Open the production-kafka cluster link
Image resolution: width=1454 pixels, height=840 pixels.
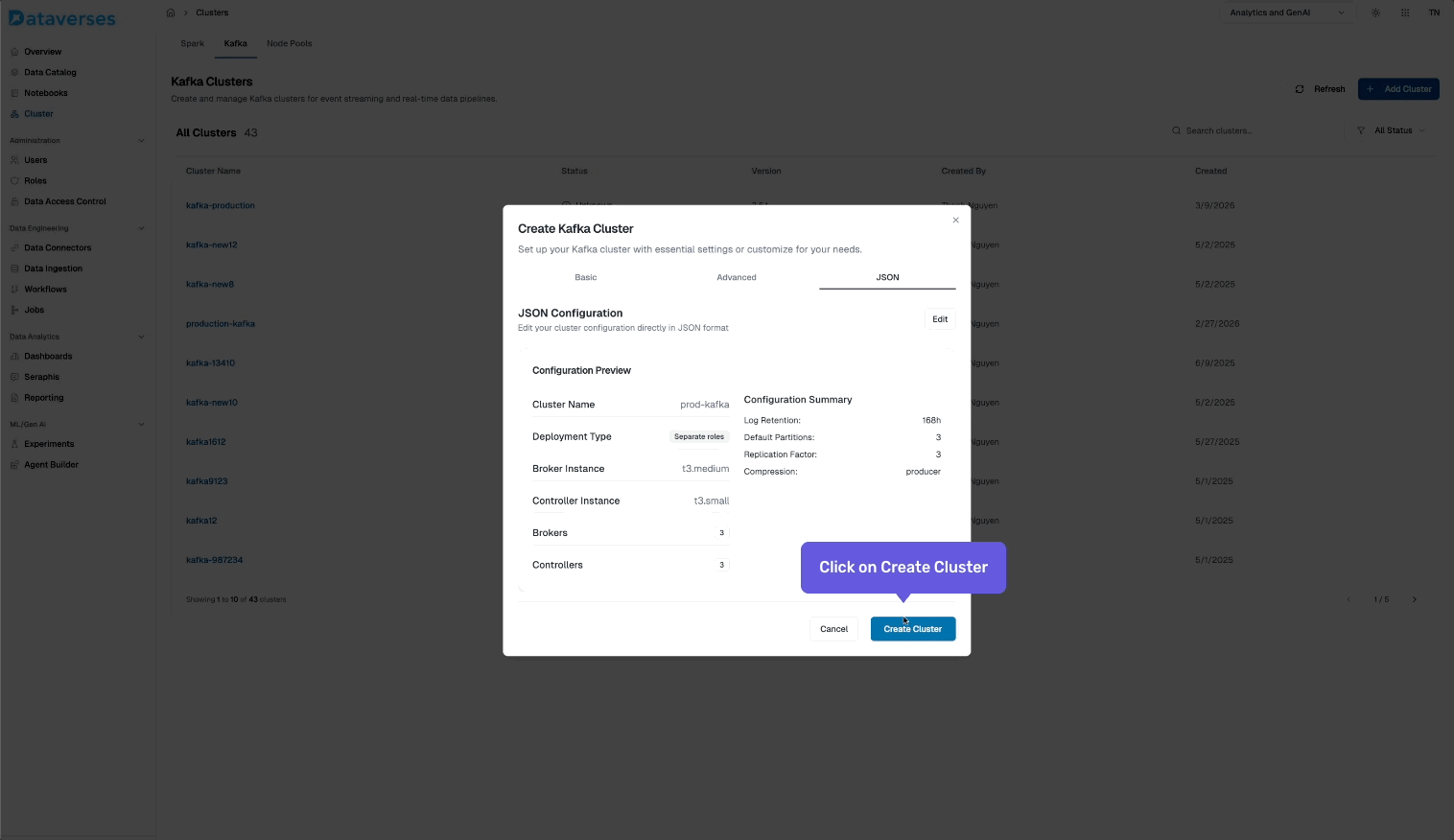(221, 323)
